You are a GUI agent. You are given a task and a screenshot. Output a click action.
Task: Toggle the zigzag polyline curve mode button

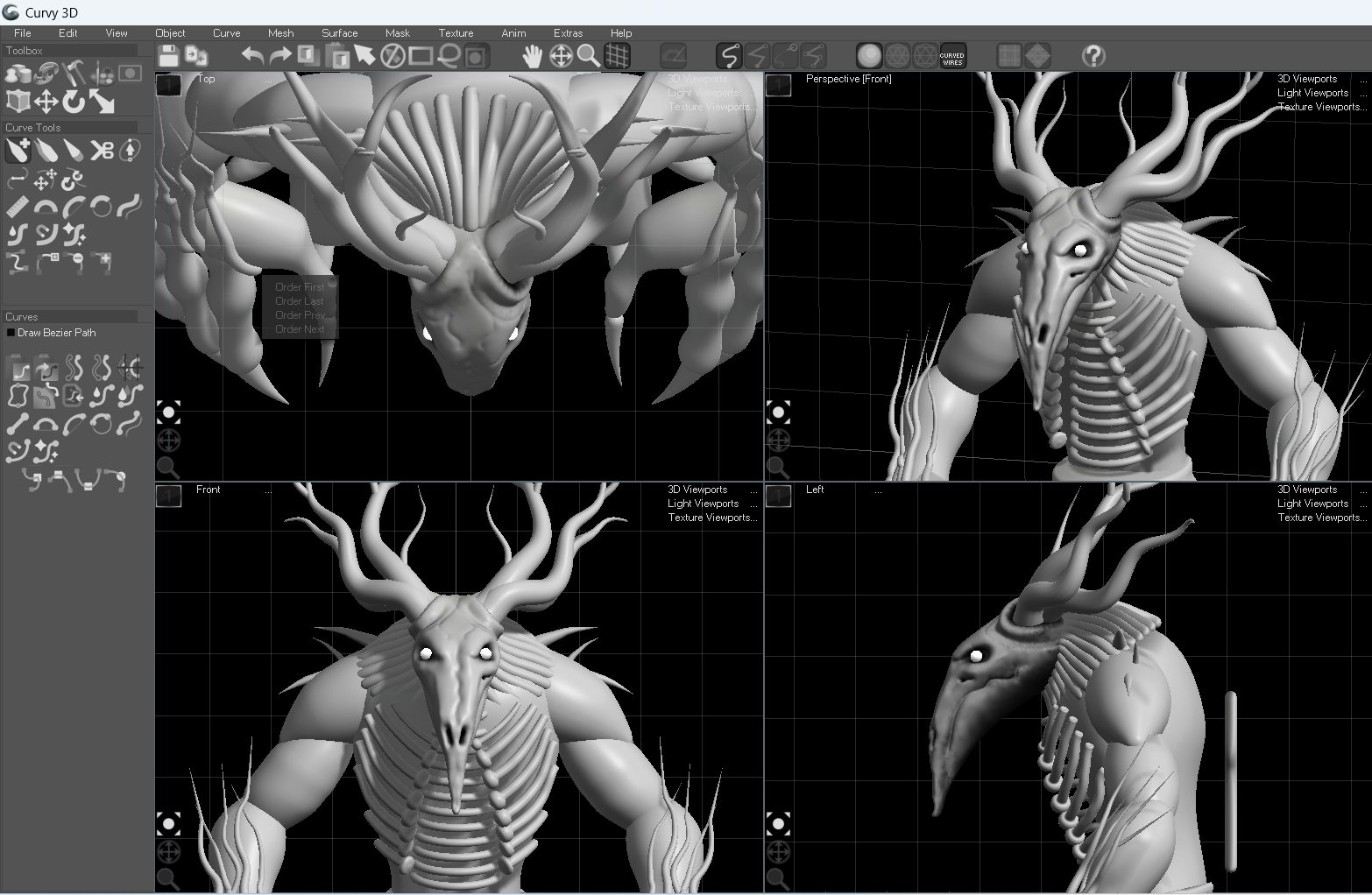[757, 56]
